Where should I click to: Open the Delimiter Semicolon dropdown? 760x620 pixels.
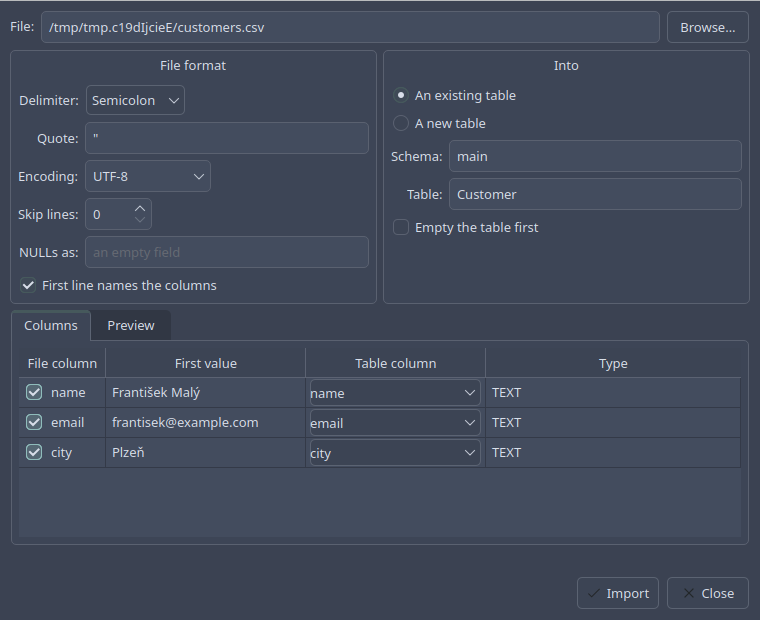(x=135, y=100)
